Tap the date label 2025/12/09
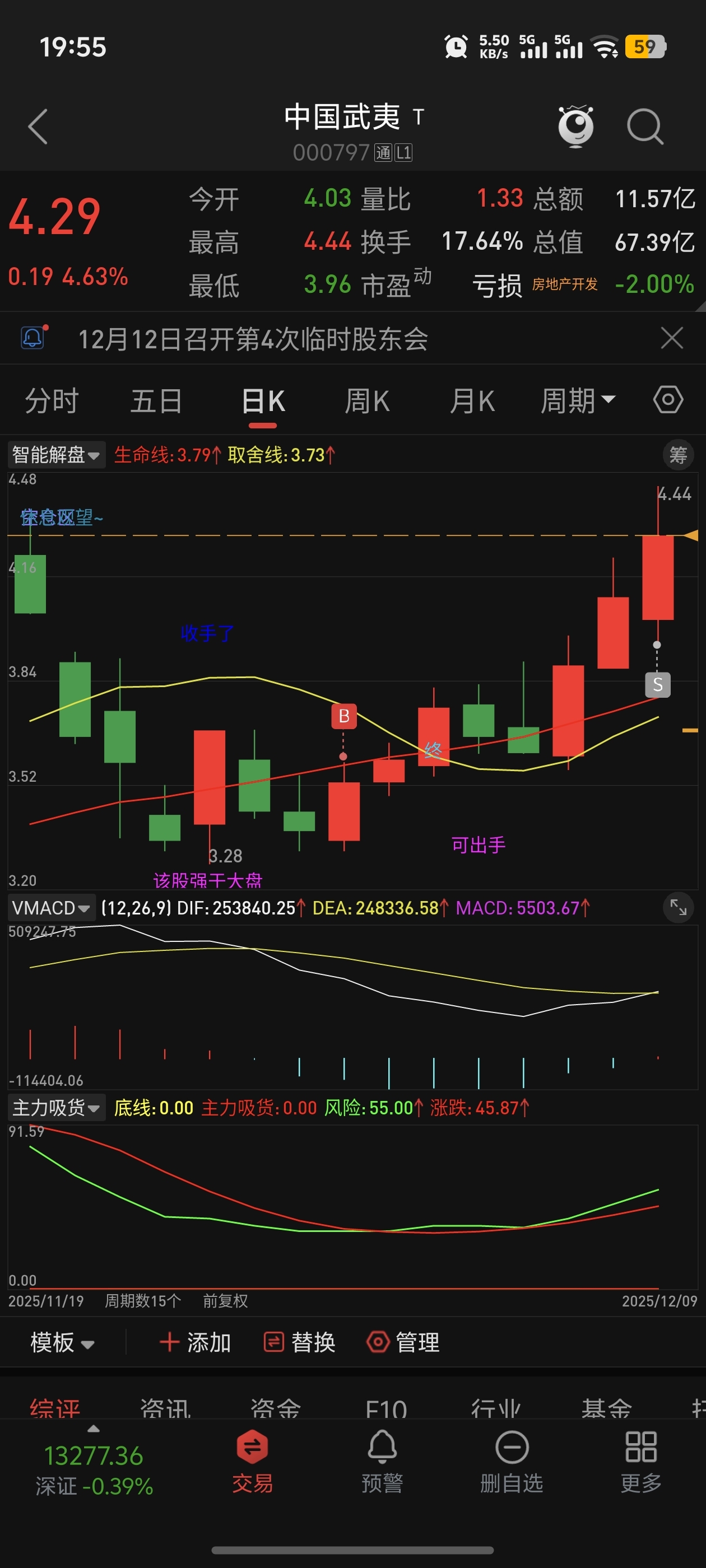 [x=659, y=1301]
